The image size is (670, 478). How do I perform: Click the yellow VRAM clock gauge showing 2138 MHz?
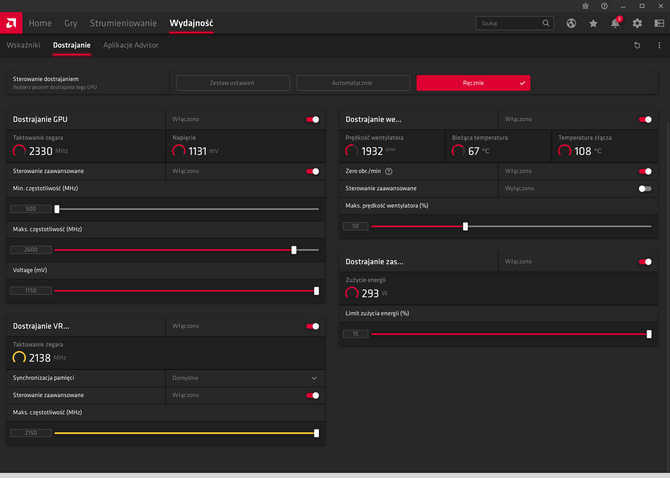(19, 358)
